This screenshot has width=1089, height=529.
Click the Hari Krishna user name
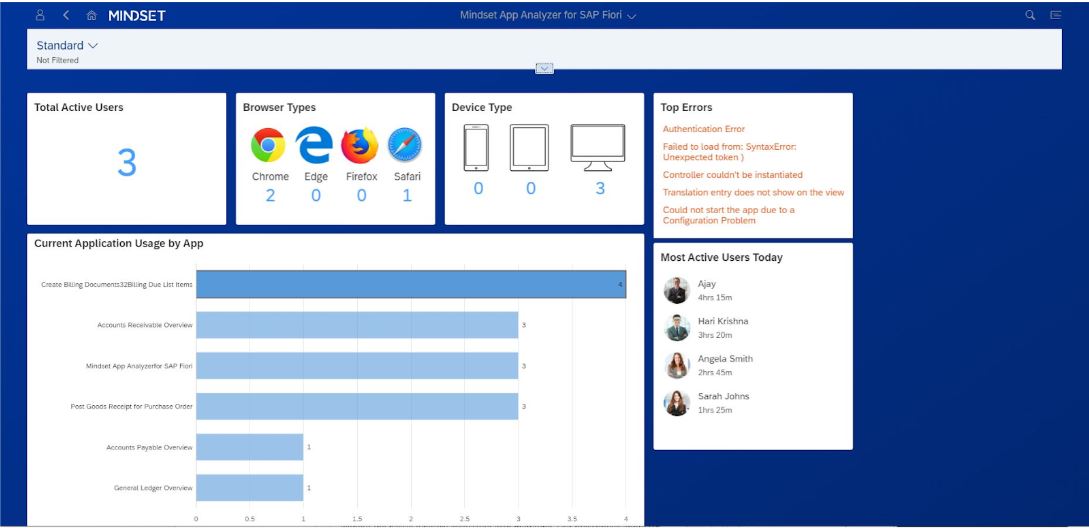point(723,321)
